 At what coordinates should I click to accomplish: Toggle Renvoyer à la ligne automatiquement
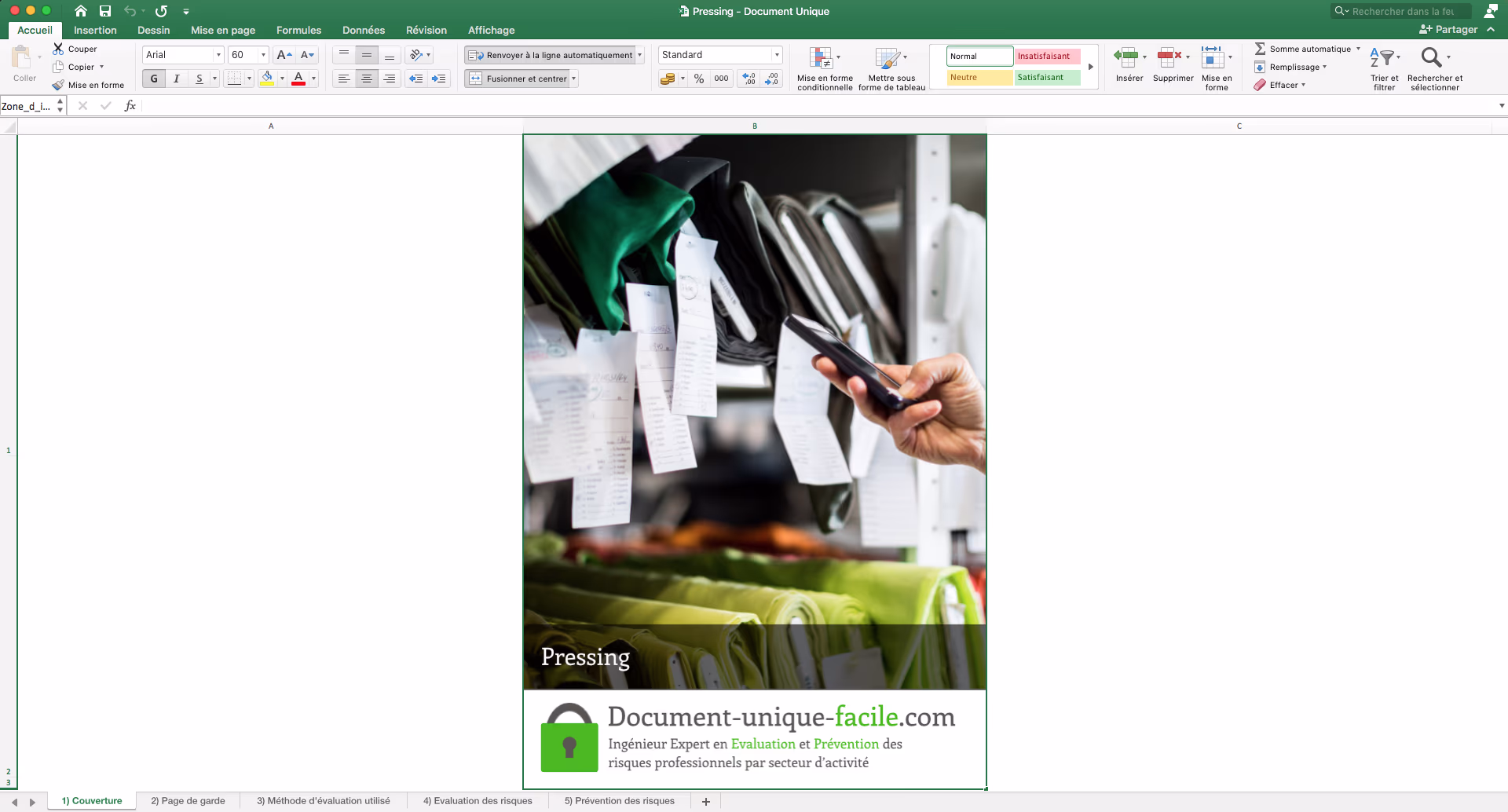[x=551, y=55]
